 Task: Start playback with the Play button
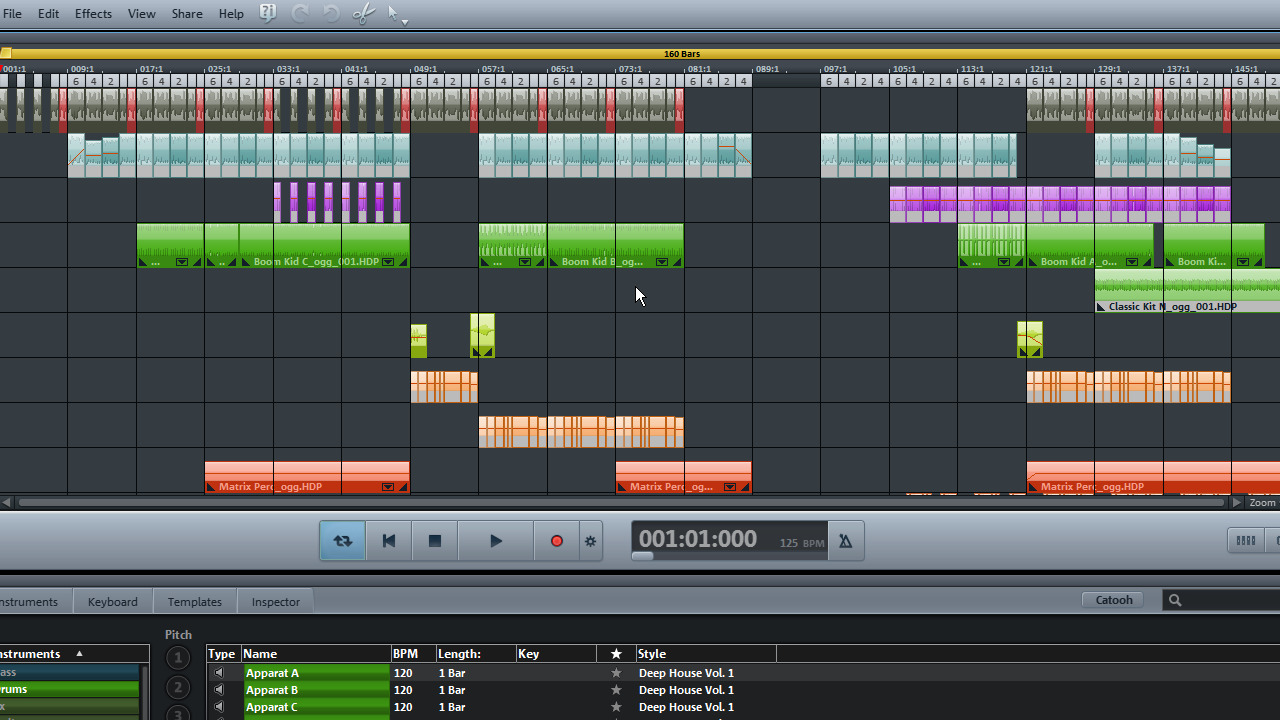coord(495,541)
